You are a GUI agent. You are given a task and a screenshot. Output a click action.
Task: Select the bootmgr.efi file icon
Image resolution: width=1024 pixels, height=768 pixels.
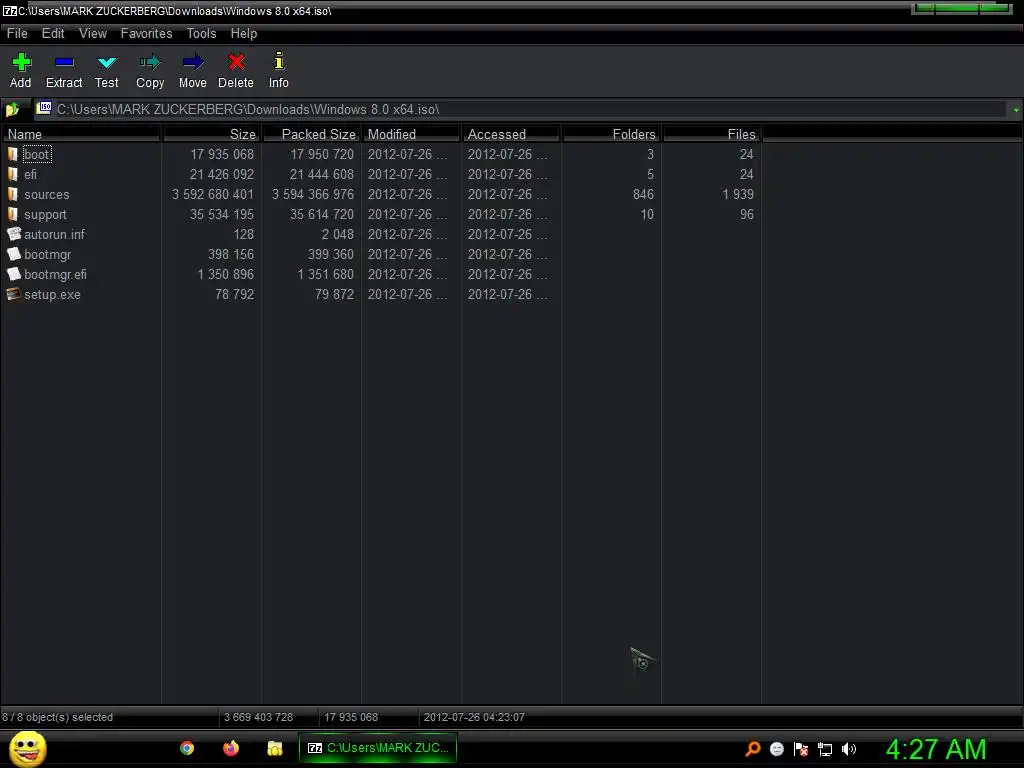[x=14, y=274]
